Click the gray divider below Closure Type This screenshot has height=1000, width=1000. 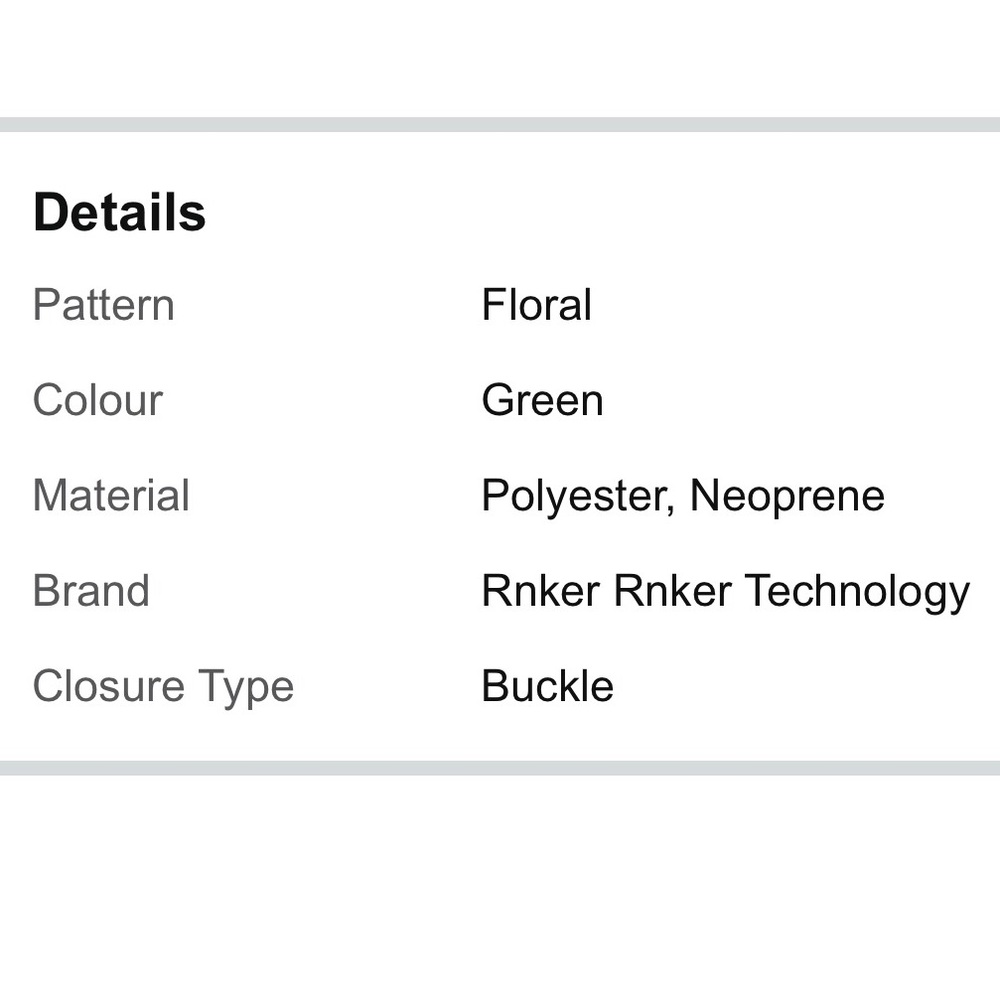(500, 768)
